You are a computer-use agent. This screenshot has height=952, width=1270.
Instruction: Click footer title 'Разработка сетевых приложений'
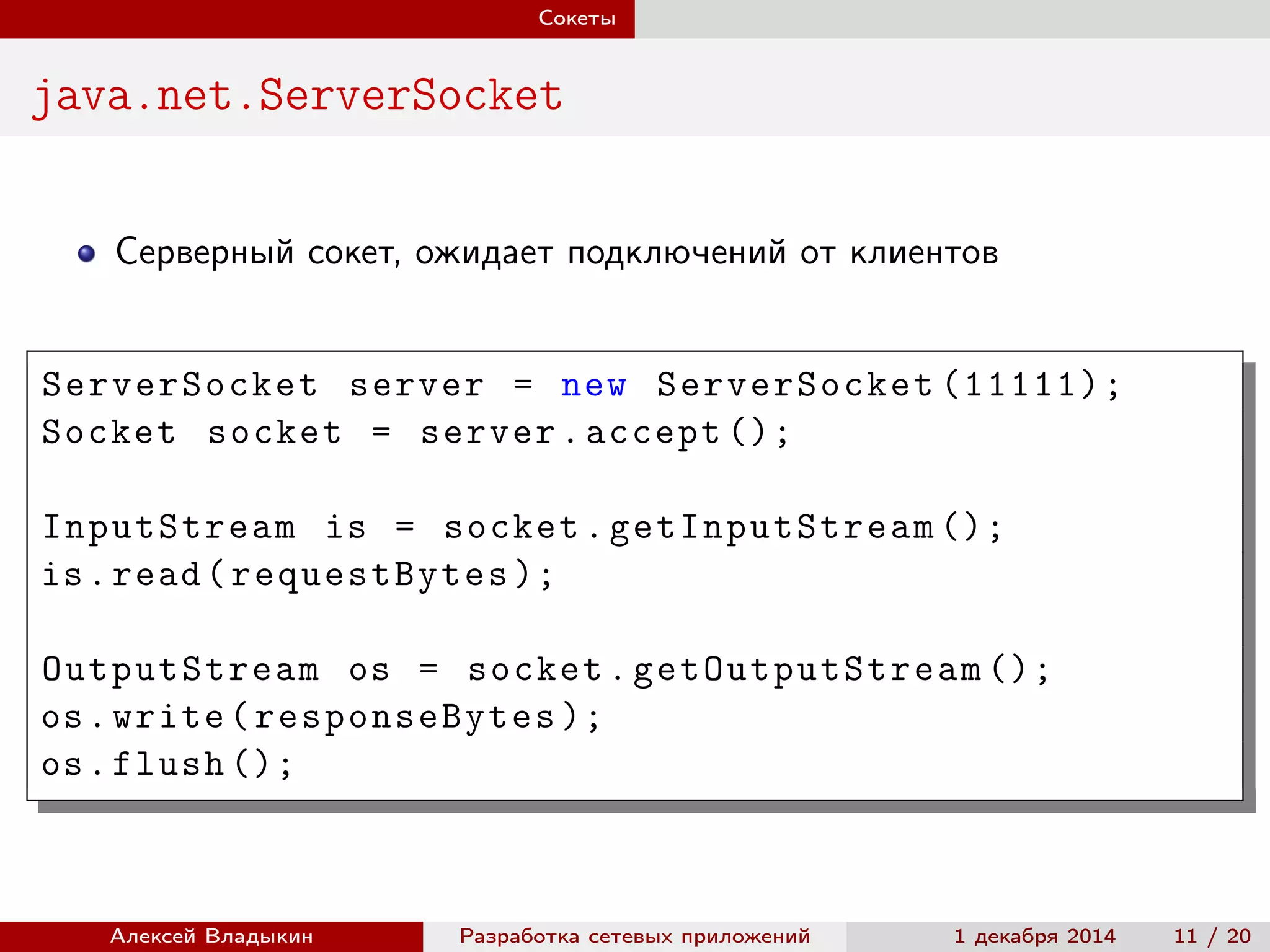pyautogui.click(x=634, y=936)
